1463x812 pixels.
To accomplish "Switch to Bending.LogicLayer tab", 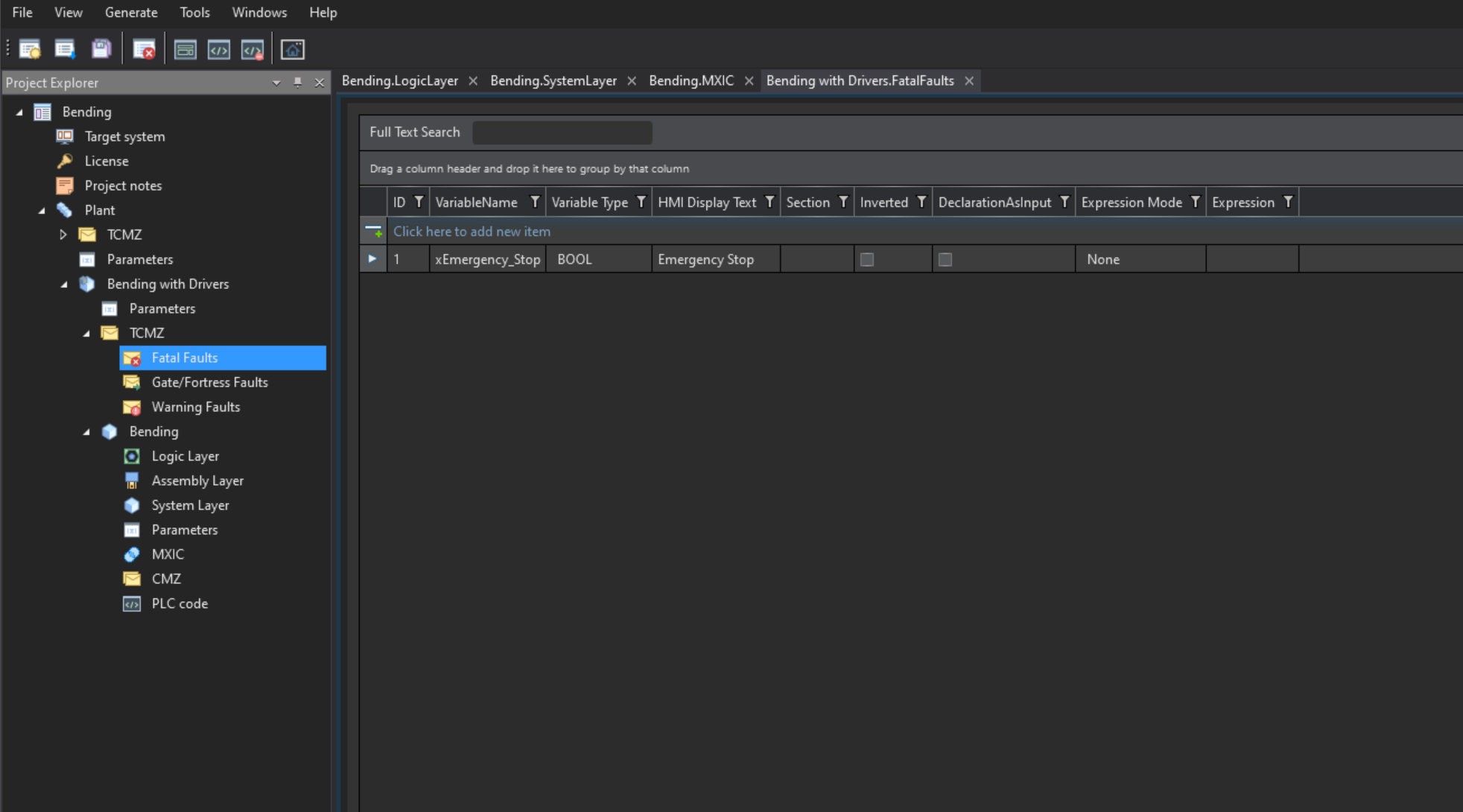I will pyautogui.click(x=399, y=80).
